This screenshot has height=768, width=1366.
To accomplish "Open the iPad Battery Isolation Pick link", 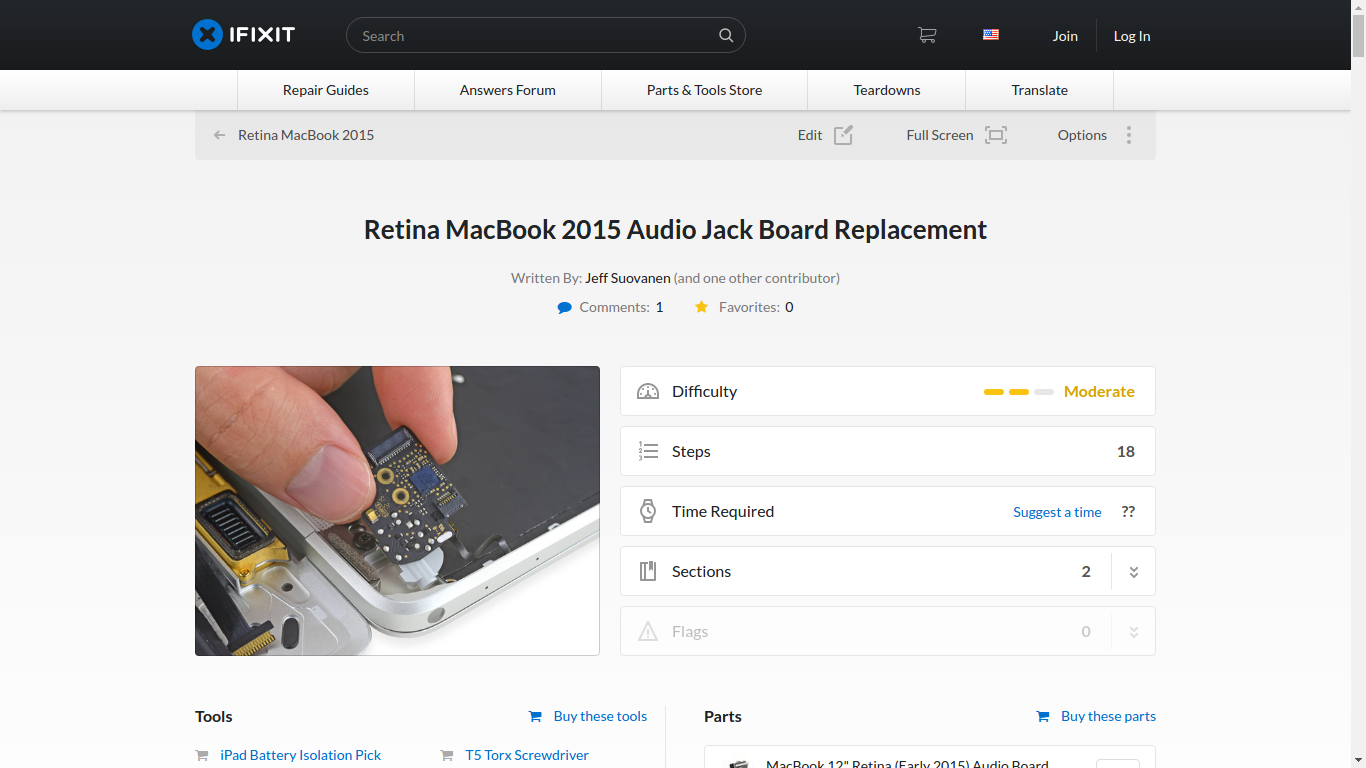I will (301, 755).
